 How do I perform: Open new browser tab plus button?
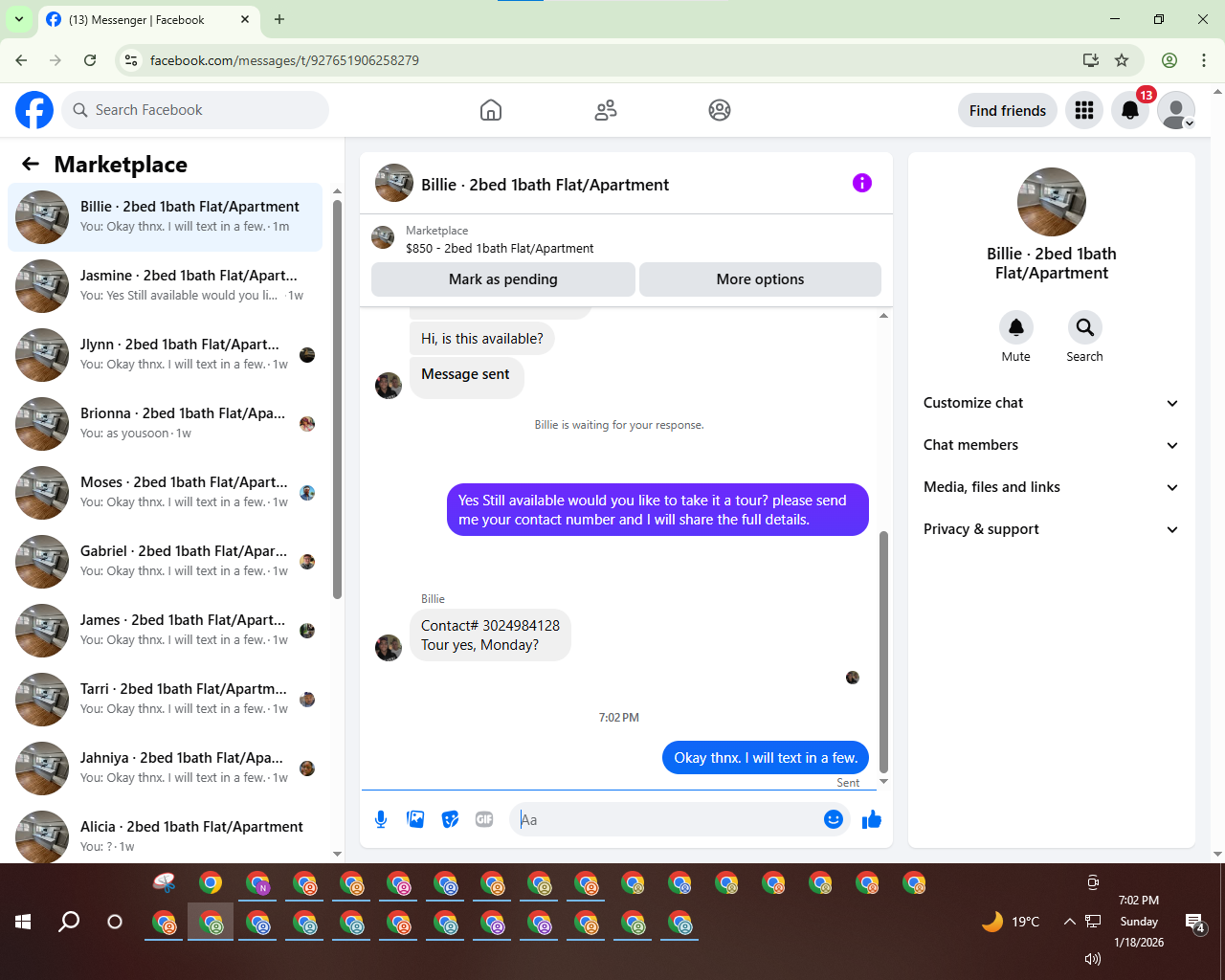point(279,19)
